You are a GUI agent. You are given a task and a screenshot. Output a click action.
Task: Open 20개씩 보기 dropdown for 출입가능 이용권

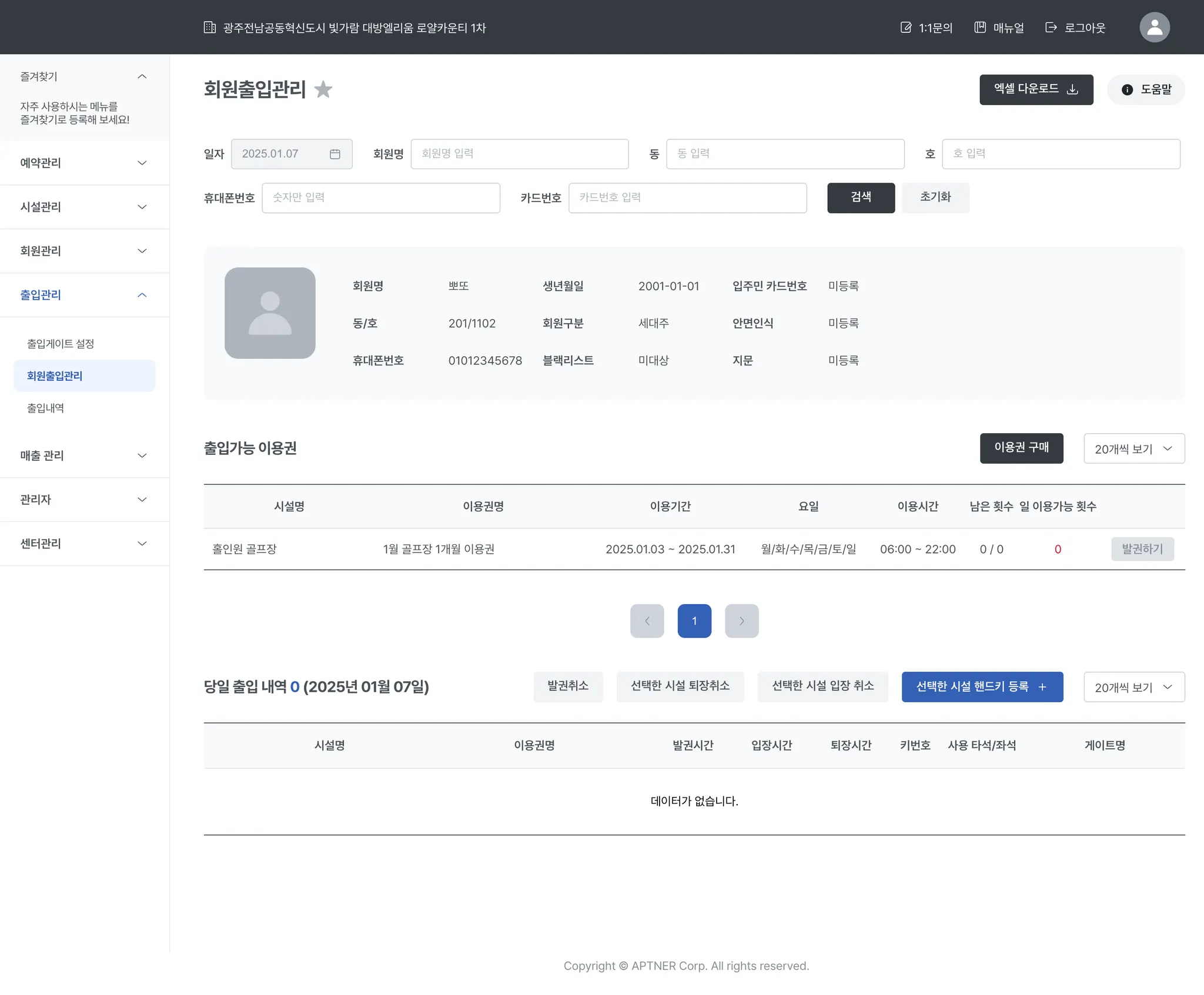pyautogui.click(x=1133, y=449)
